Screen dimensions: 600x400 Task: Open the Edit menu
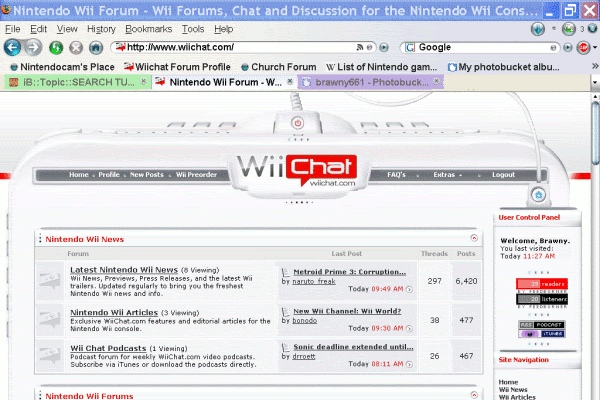point(38,29)
